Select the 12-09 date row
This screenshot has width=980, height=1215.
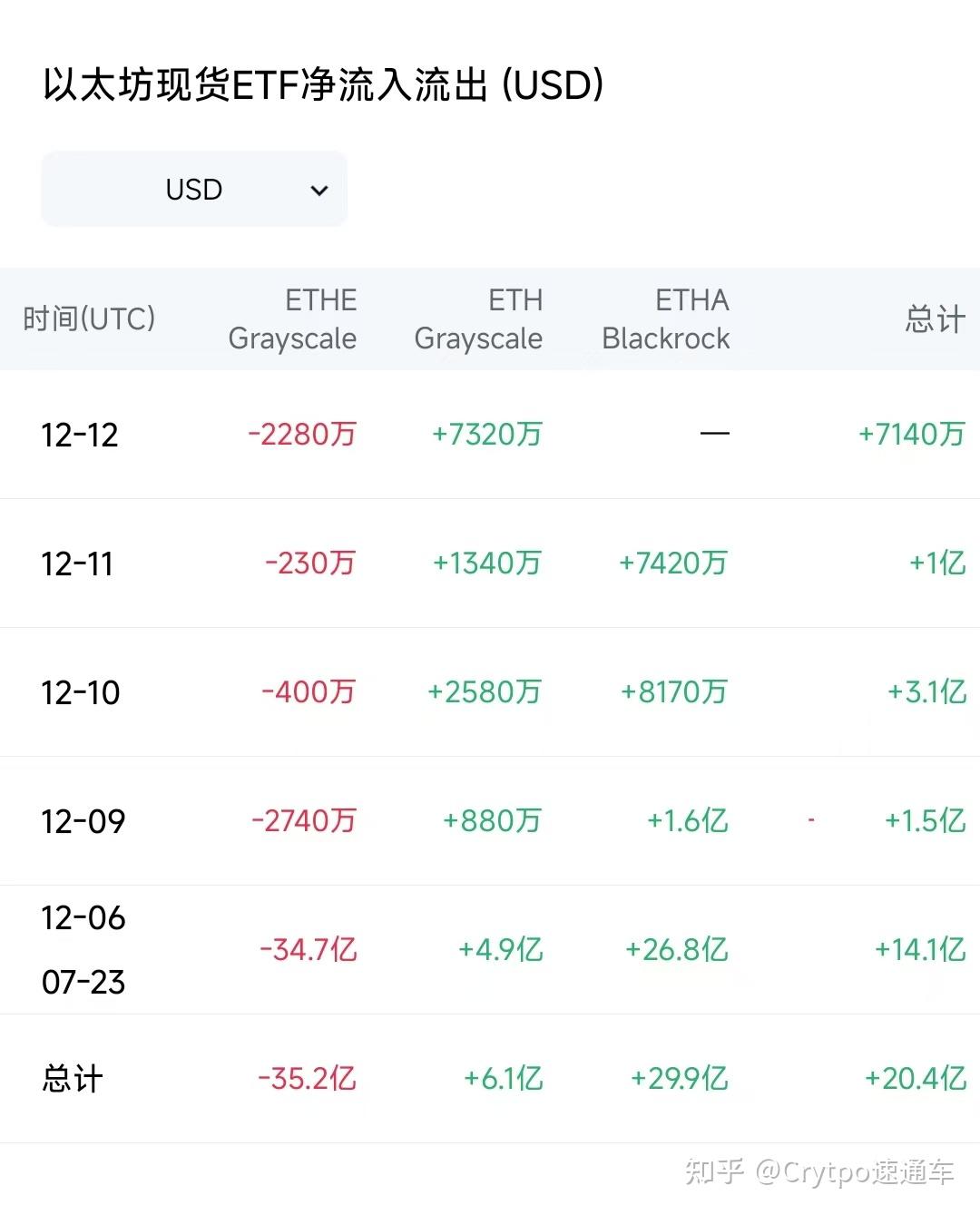(490, 821)
